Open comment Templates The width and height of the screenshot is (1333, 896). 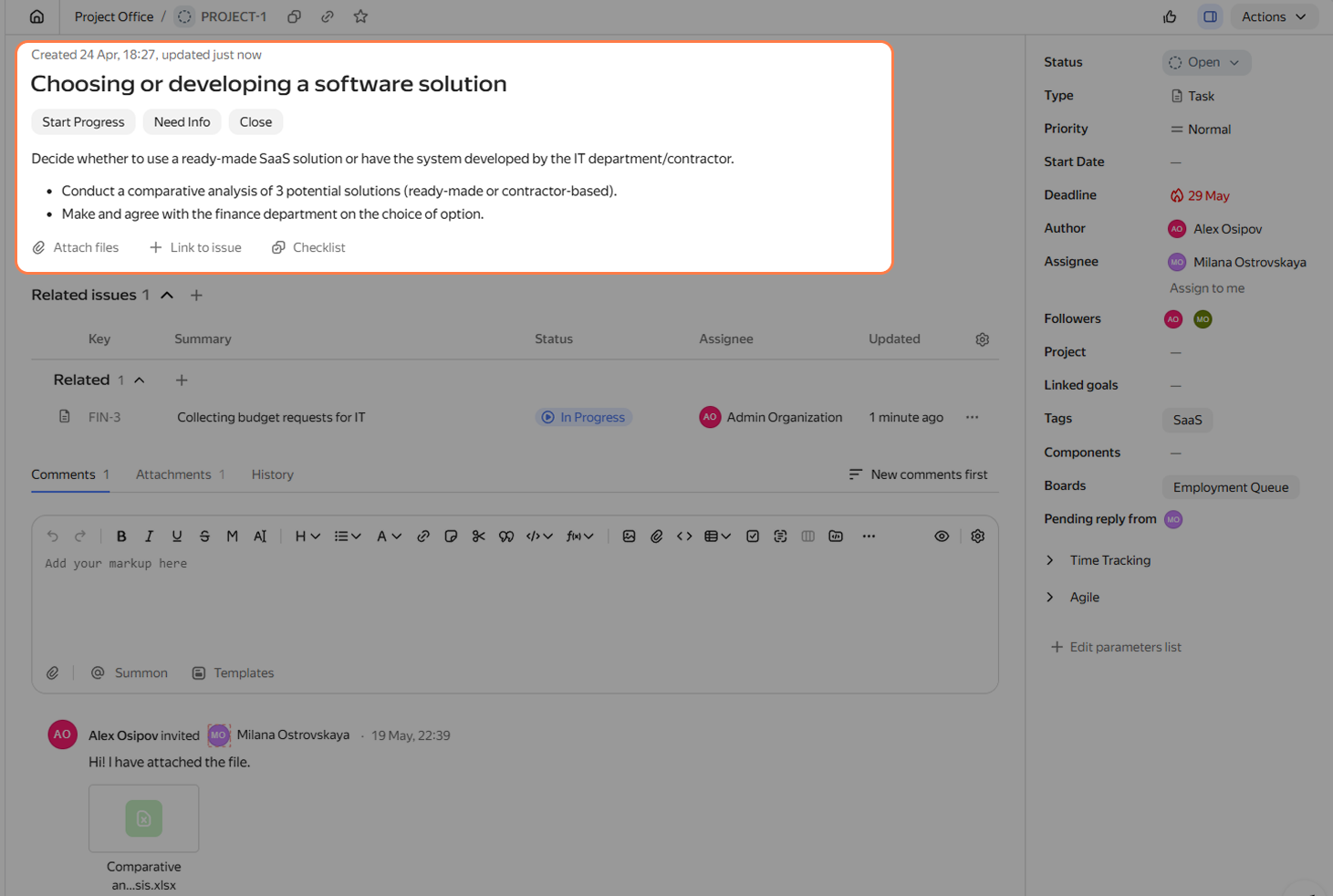click(x=233, y=673)
